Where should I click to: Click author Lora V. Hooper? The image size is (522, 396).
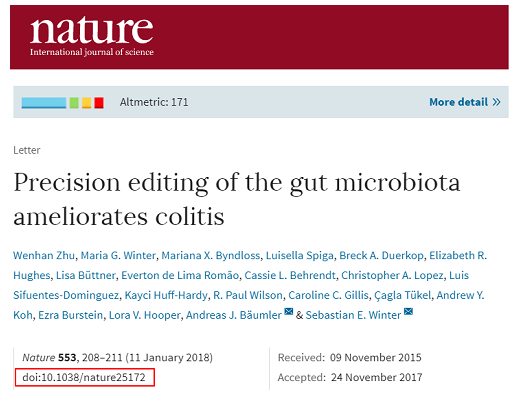(x=145, y=315)
